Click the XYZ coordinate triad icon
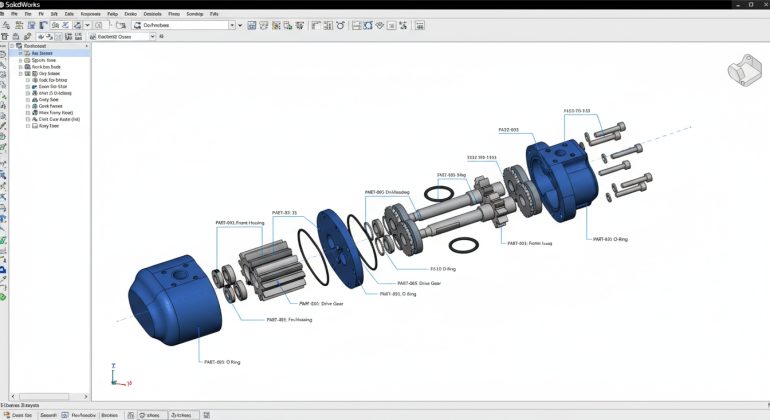Screen dimensions: 770x420 coord(118,377)
